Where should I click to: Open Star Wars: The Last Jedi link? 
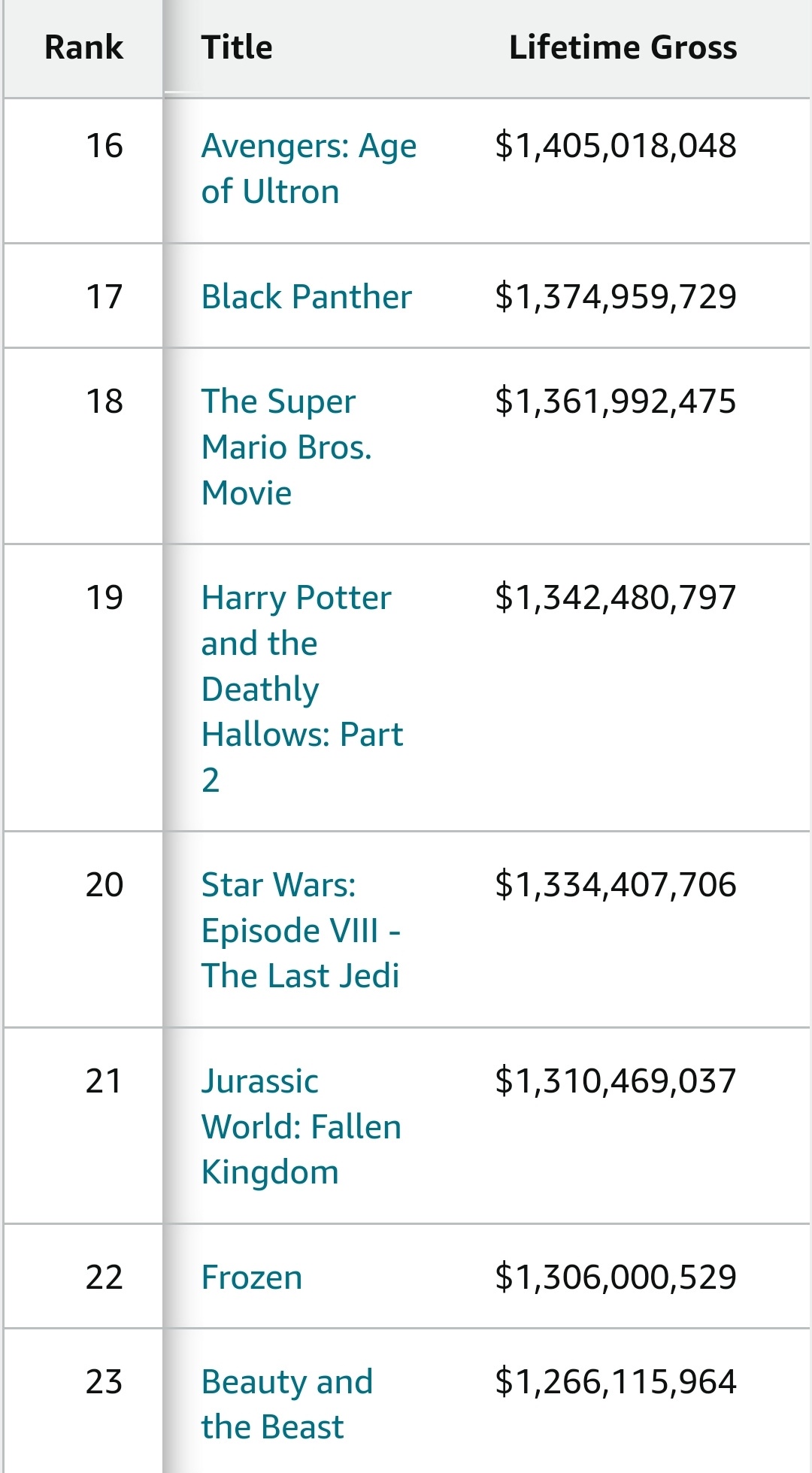point(300,930)
